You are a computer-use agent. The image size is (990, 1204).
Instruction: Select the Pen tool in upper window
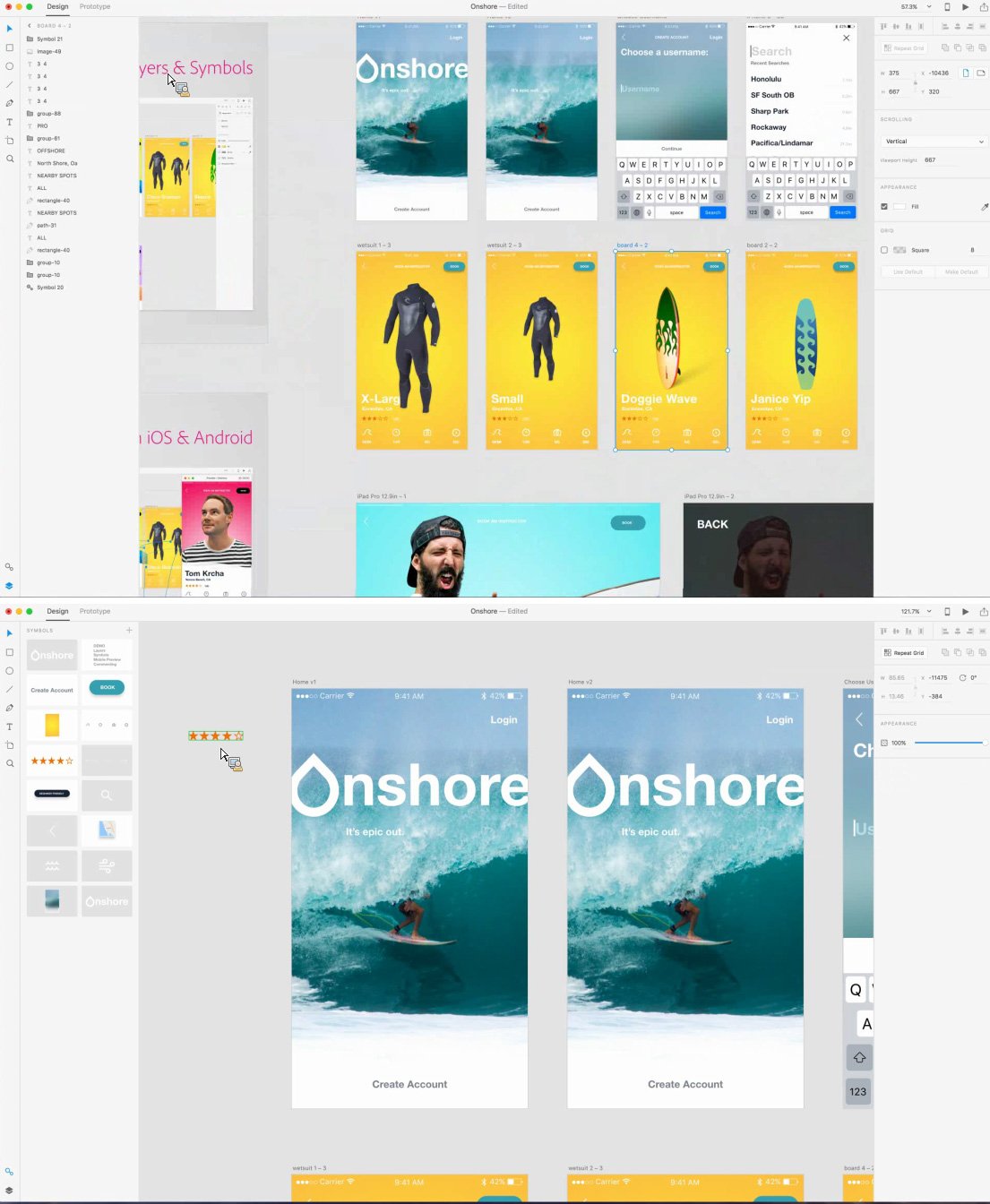pyautogui.click(x=10, y=103)
